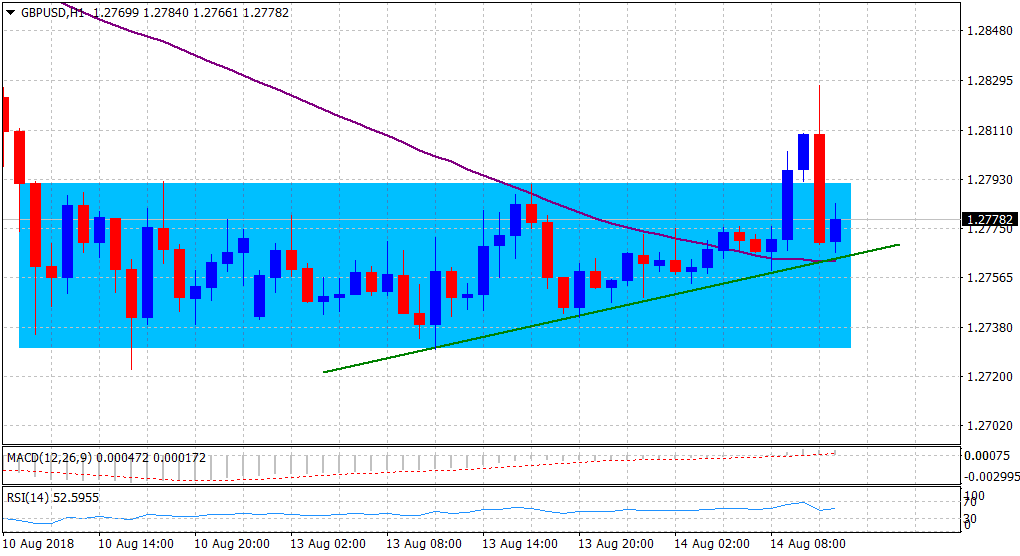Click the 1.27380 price axis label
This screenshot has height=556, width=1020.
point(986,328)
